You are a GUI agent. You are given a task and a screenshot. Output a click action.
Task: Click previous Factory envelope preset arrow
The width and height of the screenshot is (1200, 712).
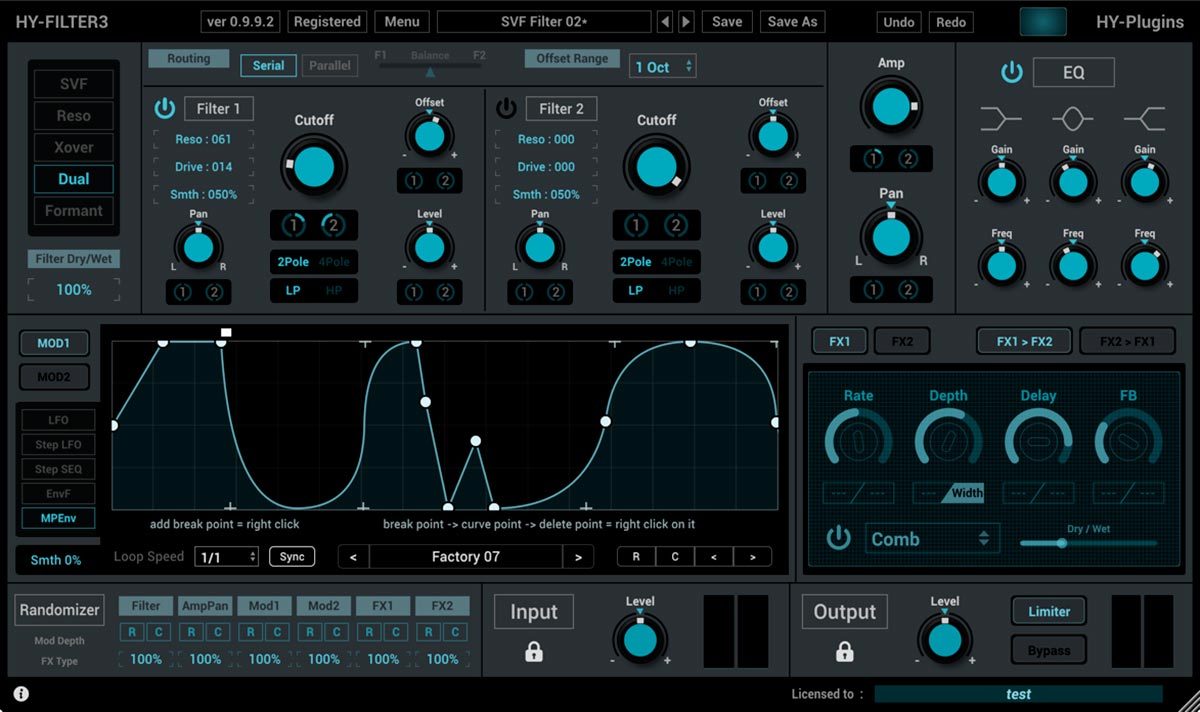point(353,557)
